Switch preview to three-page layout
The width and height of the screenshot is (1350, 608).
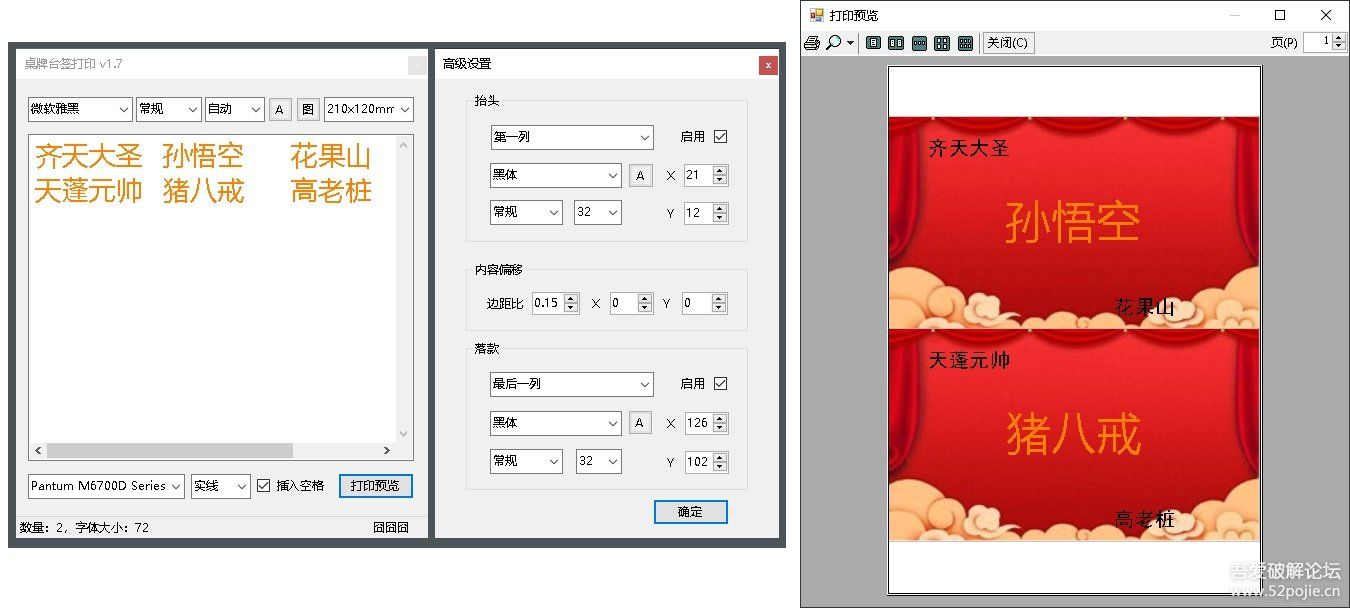coord(919,43)
